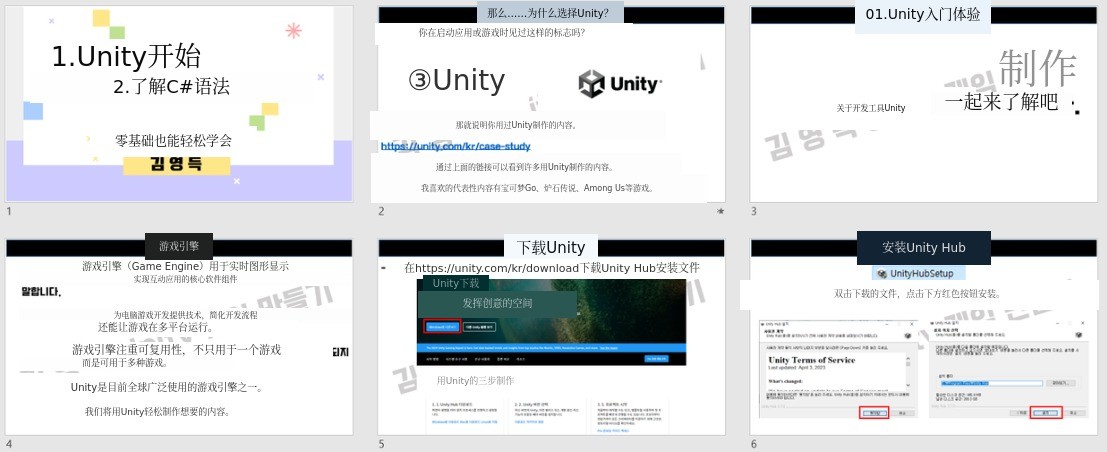The height and width of the screenshot is (452, 1107).
Task: Click the red-outlined download button on slide 5
Action: tap(441, 326)
